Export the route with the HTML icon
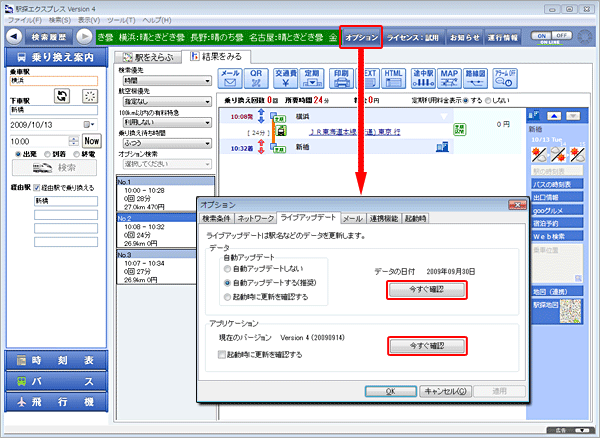 coord(393,78)
